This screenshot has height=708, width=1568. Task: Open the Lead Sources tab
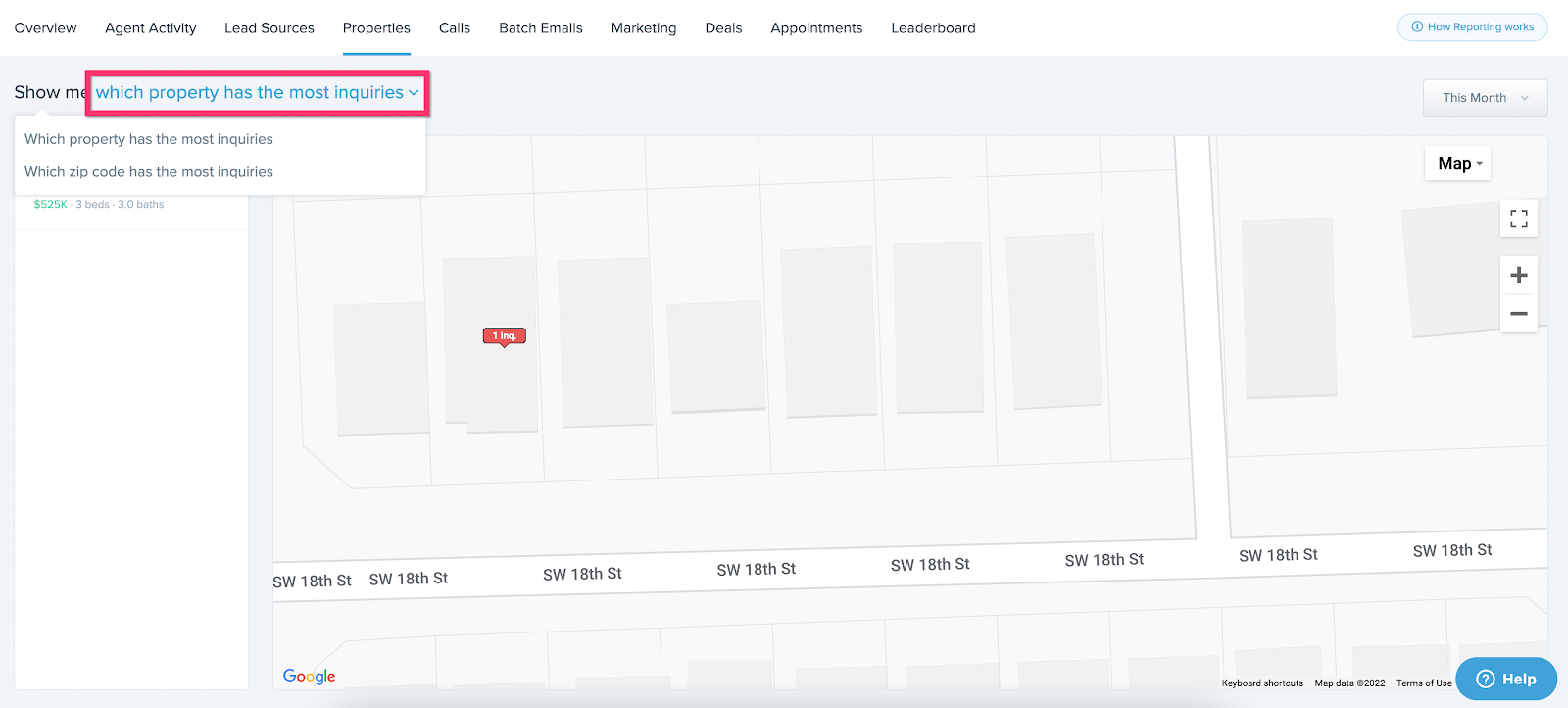[x=269, y=28]
